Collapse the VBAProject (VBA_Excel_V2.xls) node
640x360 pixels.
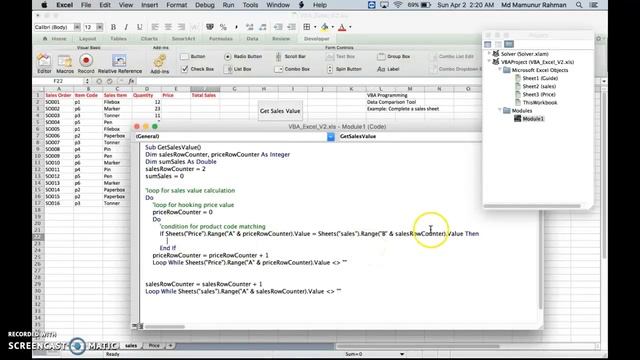tap(489, 62)
